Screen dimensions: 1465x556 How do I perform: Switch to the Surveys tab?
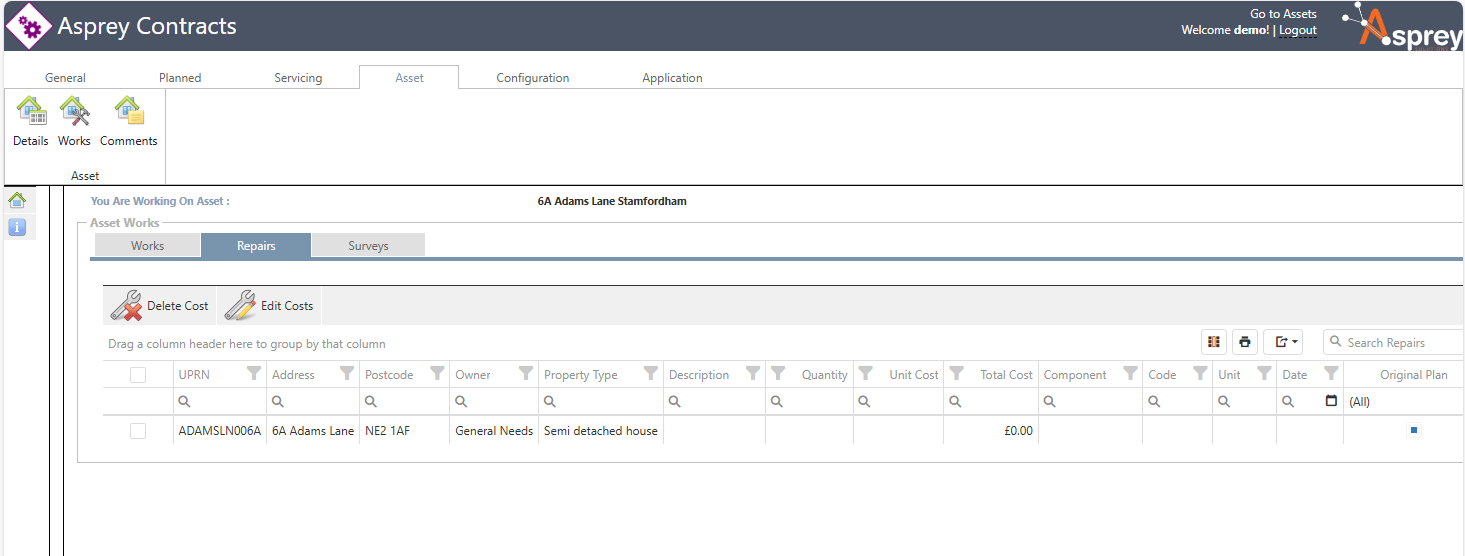[368, 246]
